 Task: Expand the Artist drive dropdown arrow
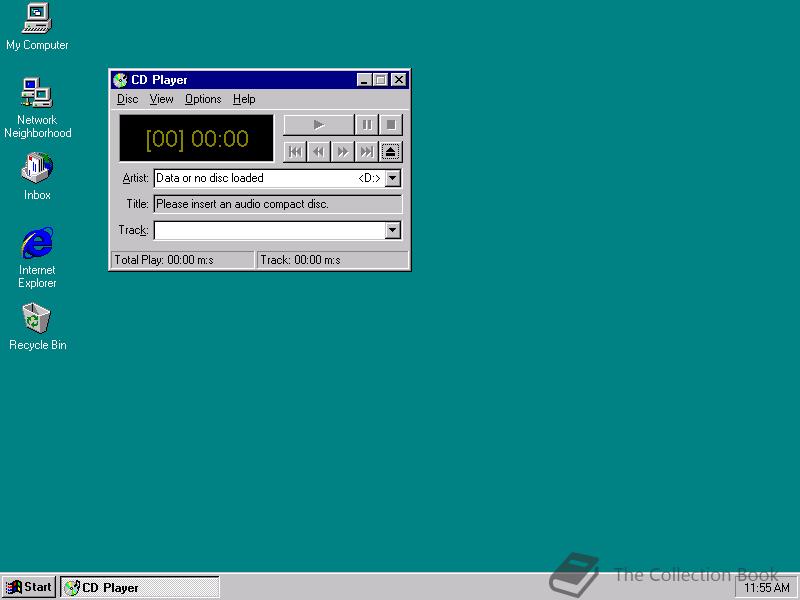coord(392,178)
